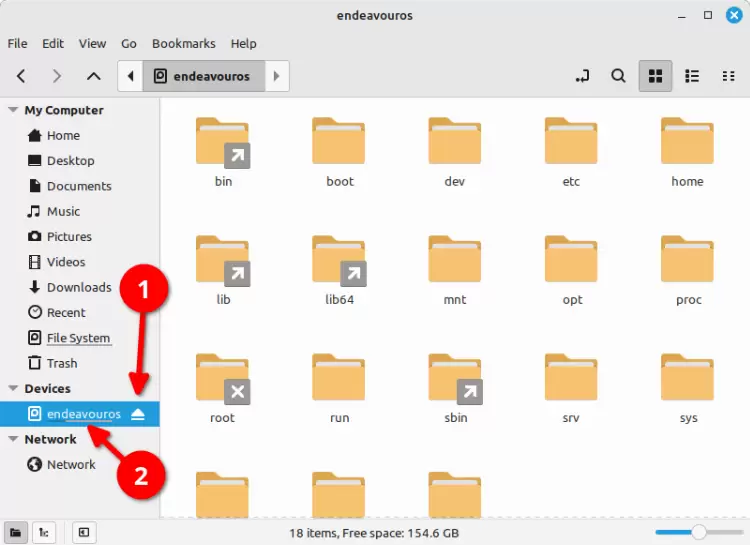Show places in the sidebar
The width and height of the screenshot is (750, 545).
[x=15, y=532]
